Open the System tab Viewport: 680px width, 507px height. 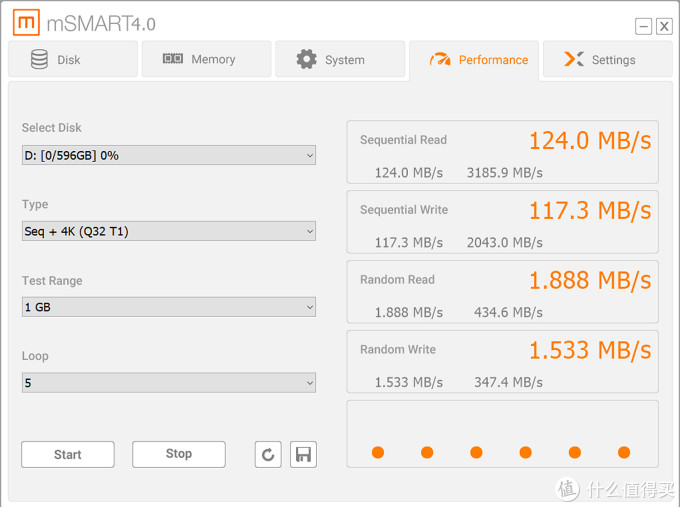pos(340,60)
